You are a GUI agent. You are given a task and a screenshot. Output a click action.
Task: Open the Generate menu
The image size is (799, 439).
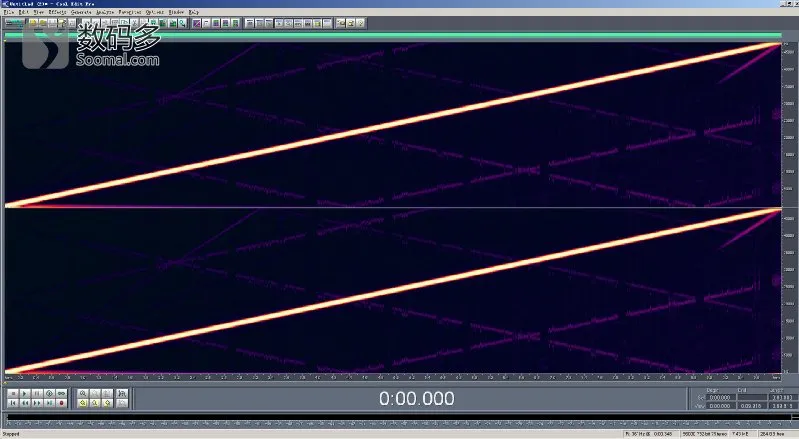click(81, 12)
